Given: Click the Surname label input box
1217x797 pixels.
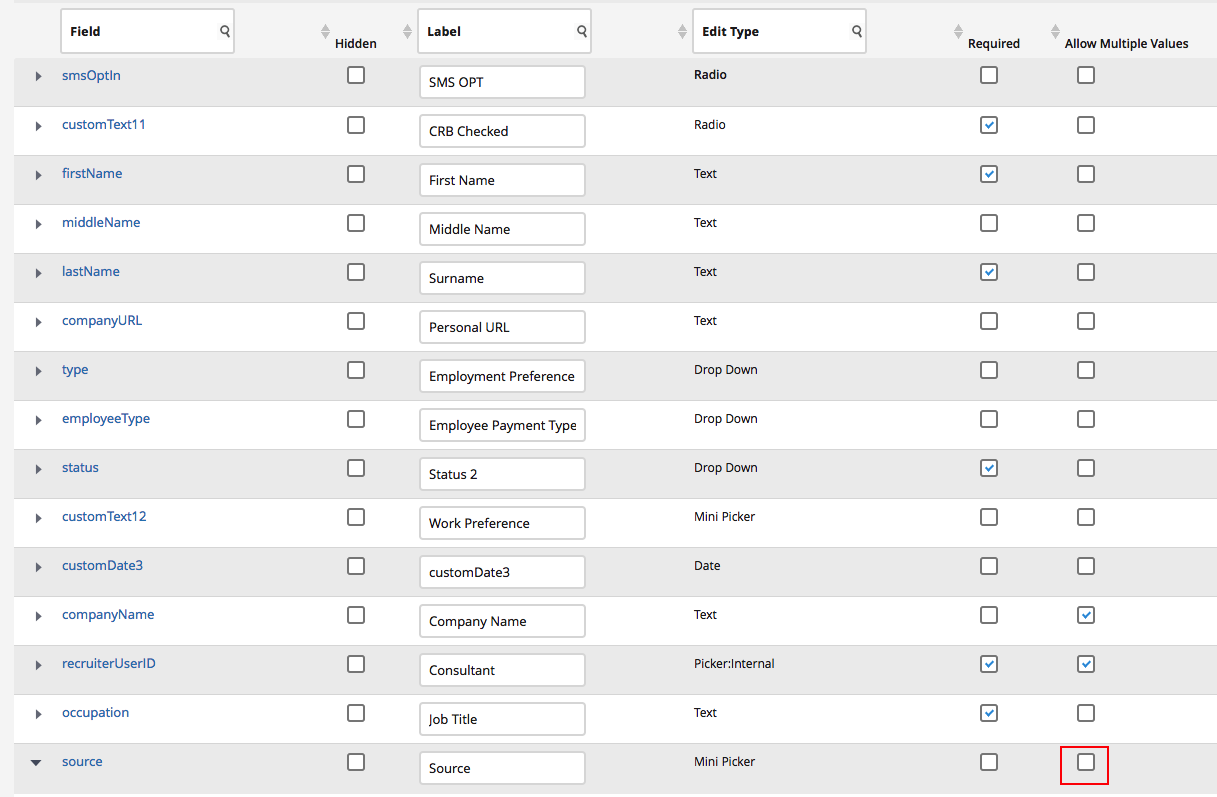Looking at the screenshot, I should [x=501, y=278].
